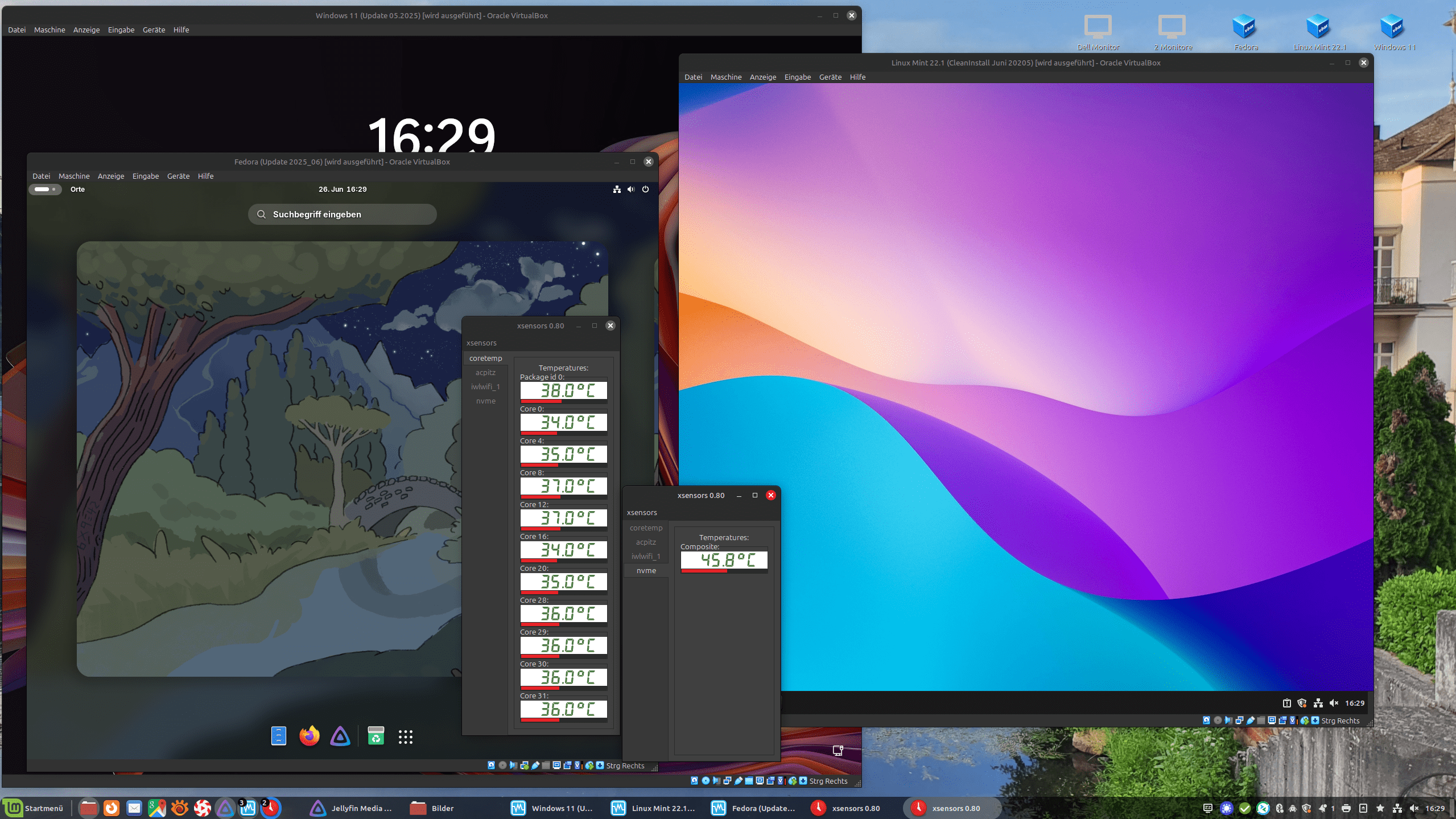Screen dimensions: 1456x819
Task: Click the printer icon in the system tray
Action: [x=1346, y=808]
